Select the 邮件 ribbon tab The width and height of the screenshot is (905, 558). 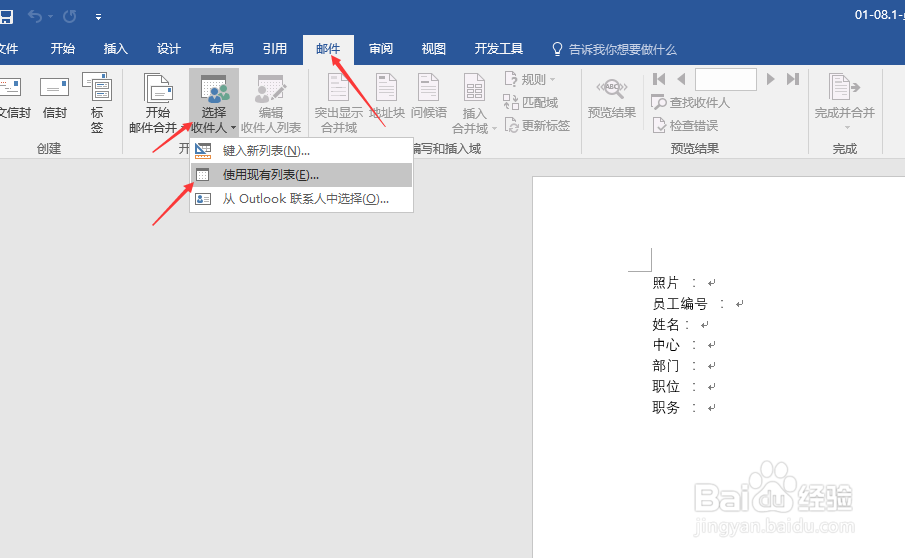pos(328,49)
